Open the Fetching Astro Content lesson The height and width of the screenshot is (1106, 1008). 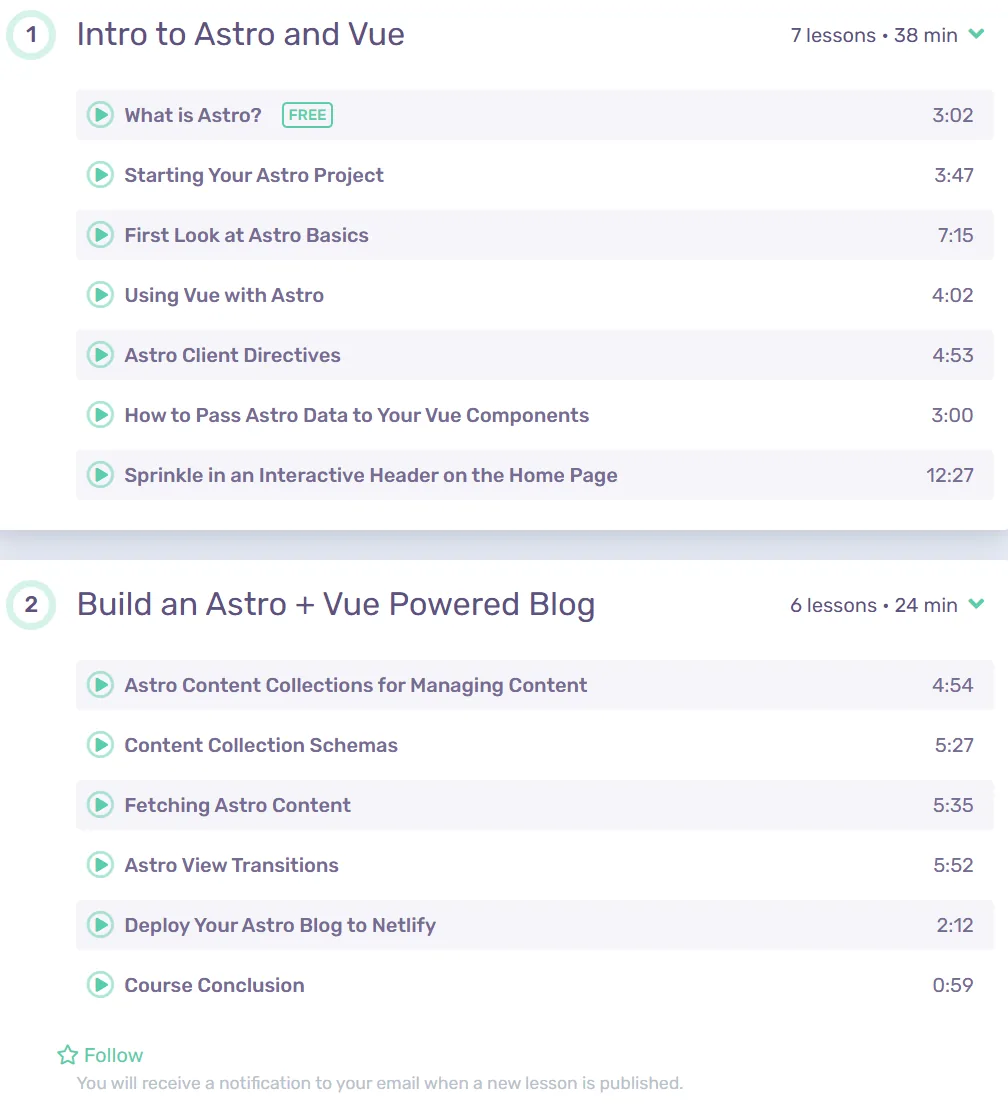point(535,805)
